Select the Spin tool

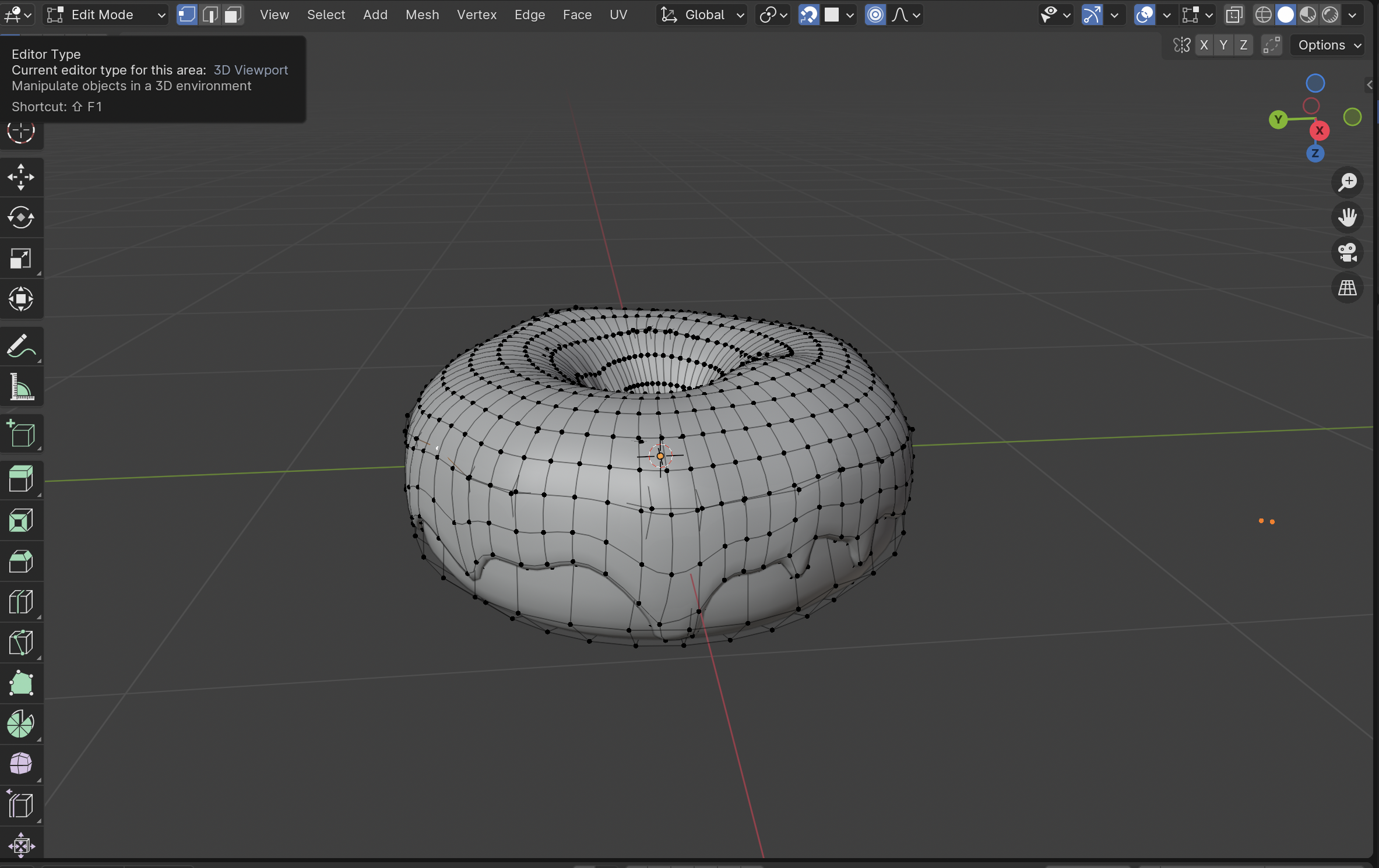coord(21,724)
